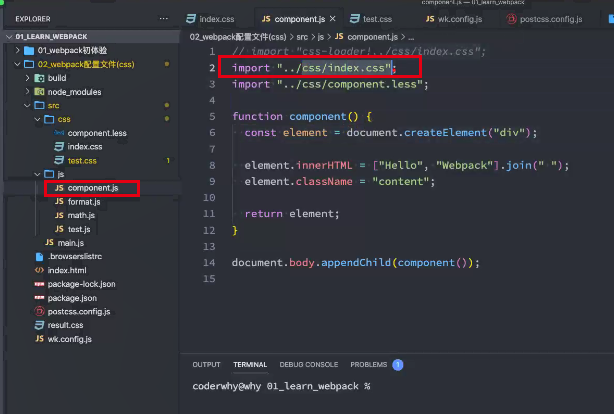This screenshot has width=614, height=414.
Task: Open main.js in the explorer
Action: pyautogui.click(x=70, y=243)
